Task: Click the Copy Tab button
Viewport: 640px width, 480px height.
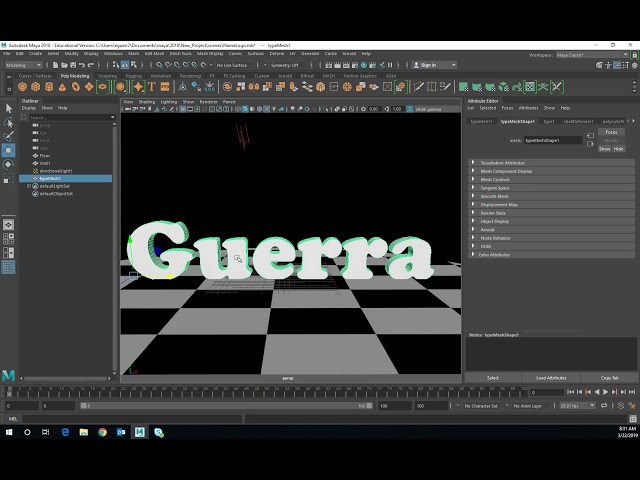Action: pyautogui.click(x=609, y=378)
